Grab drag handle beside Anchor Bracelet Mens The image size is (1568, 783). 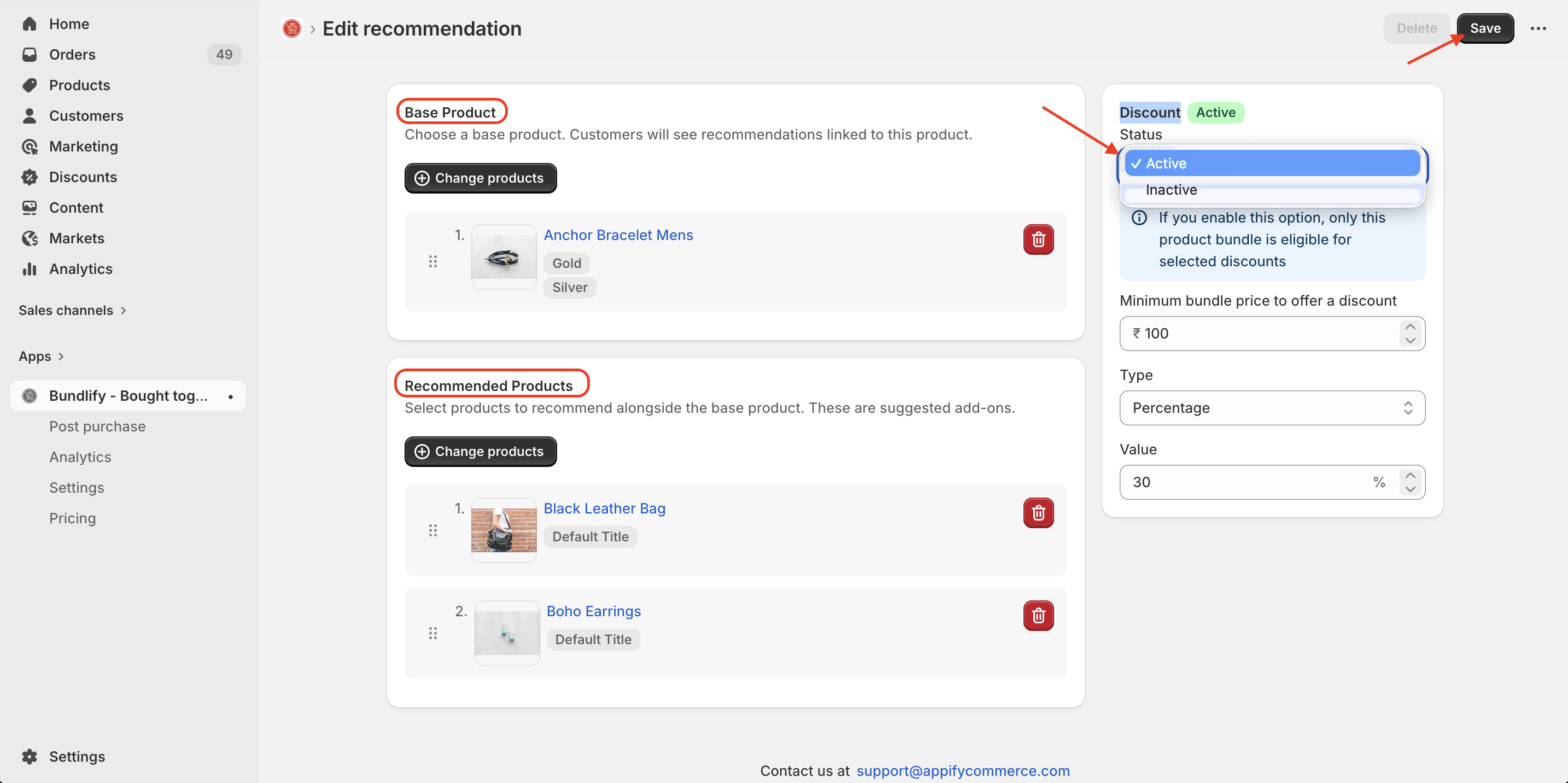[x=433, y=261]
